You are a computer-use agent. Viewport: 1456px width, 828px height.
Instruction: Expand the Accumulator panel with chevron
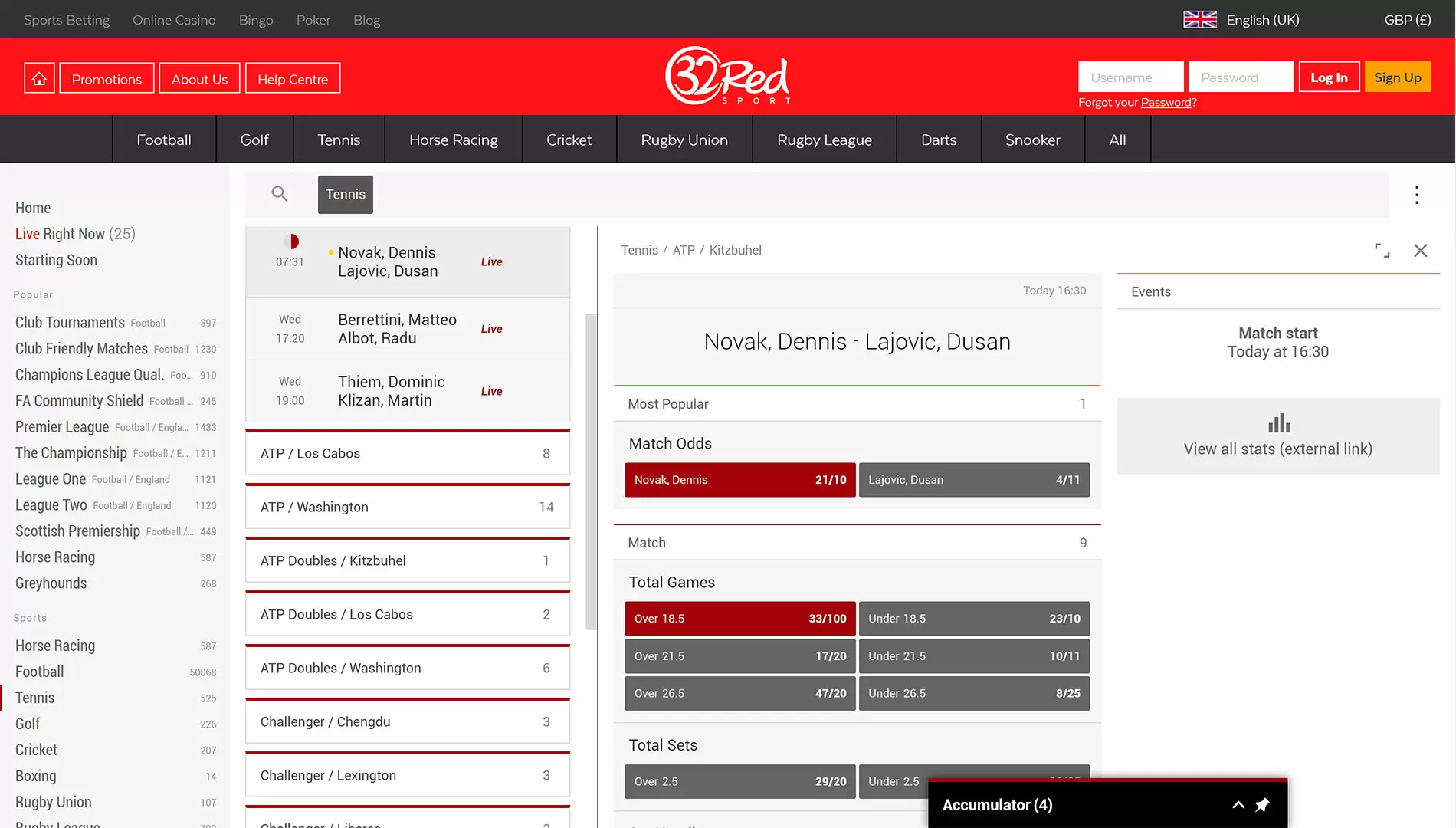point(1238,805)
